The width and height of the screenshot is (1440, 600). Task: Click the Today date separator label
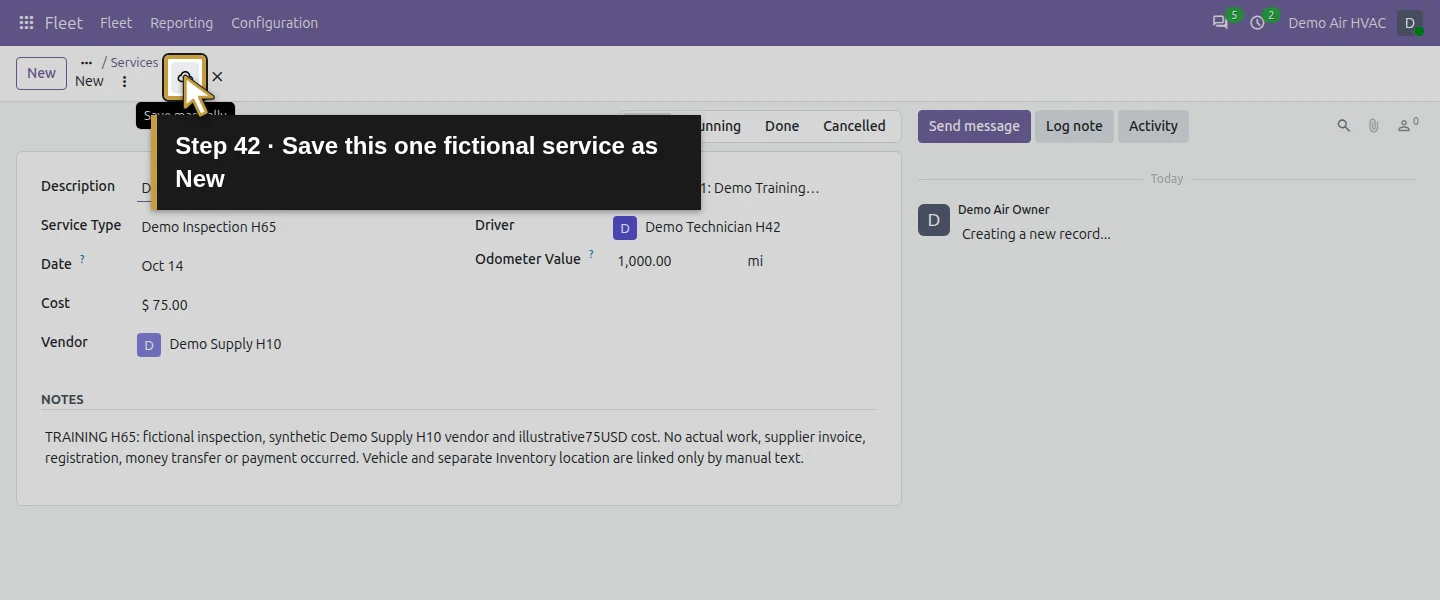pos(1166,179)
